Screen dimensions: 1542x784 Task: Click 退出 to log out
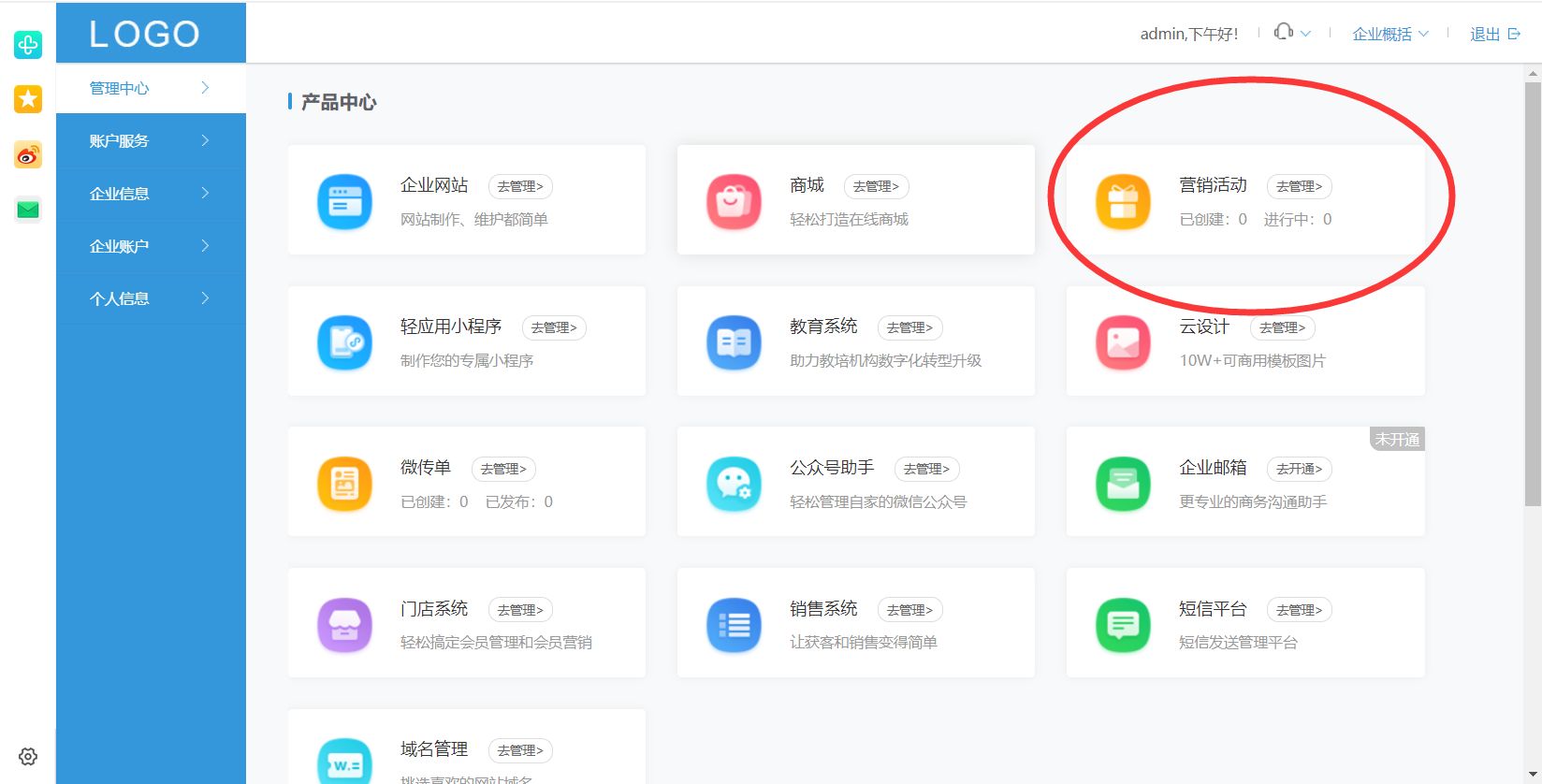[x=1495, y=34]
